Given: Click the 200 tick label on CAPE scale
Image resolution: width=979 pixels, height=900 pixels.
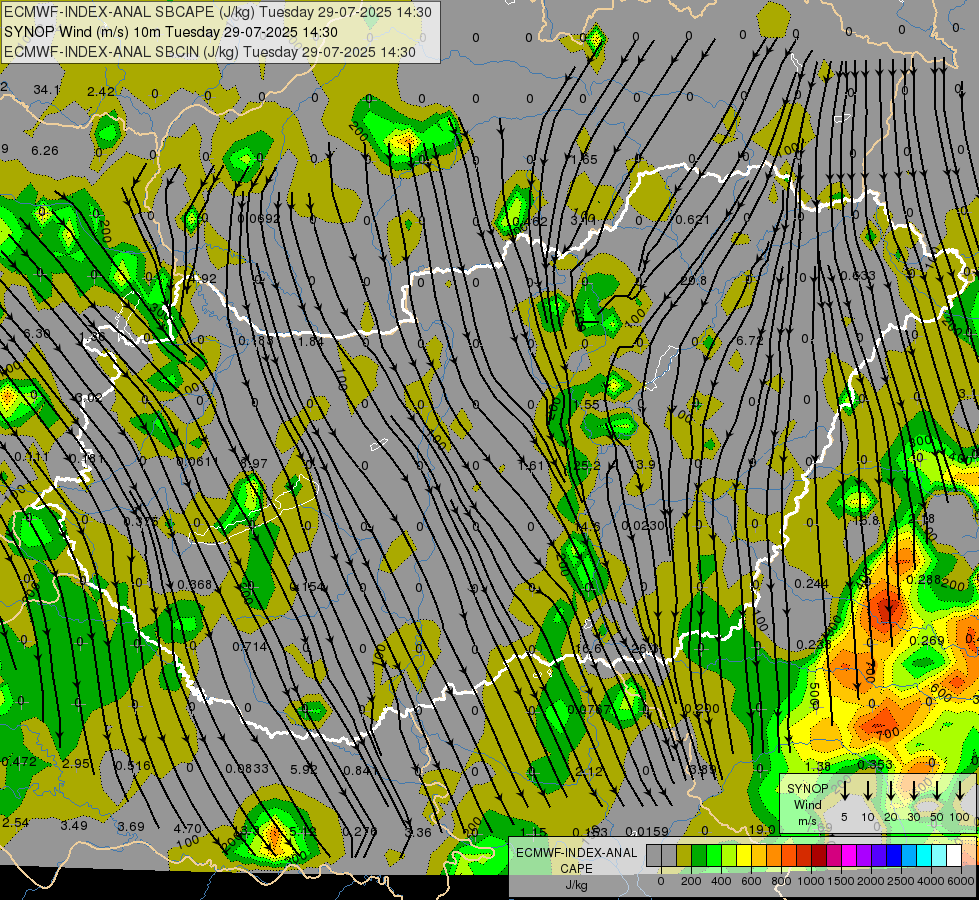Looking at the screenshot, I should pyautogui.click(x=691, y=881).
